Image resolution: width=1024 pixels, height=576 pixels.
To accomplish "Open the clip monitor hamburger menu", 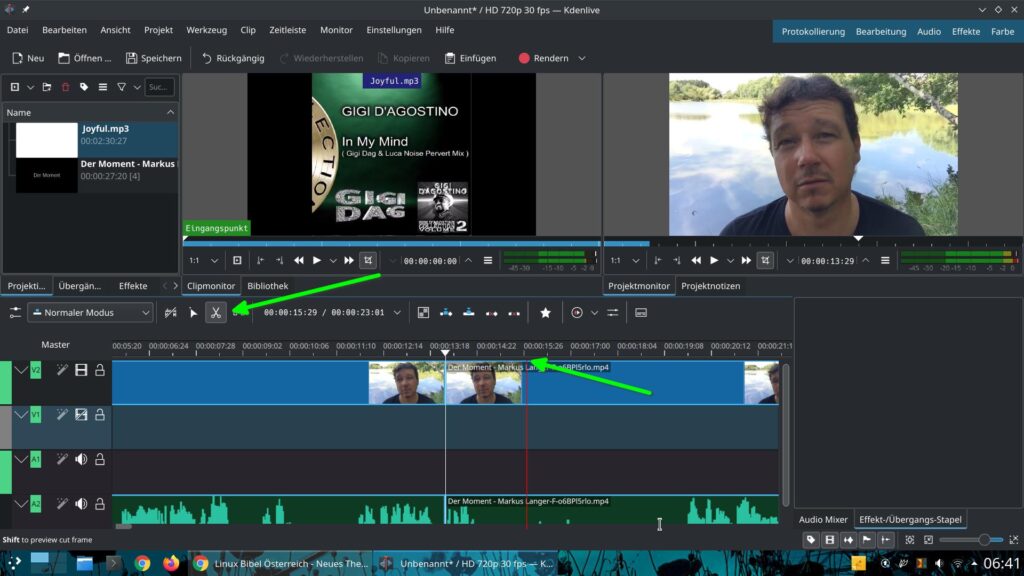I will pyautogui.click(x=488, y=261).
